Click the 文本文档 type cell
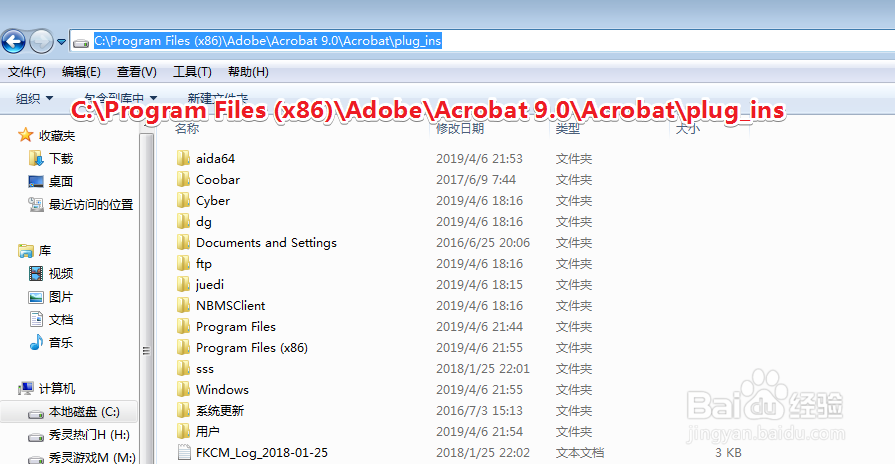This screenshot has width=895, height=464. tap(580, 453)
